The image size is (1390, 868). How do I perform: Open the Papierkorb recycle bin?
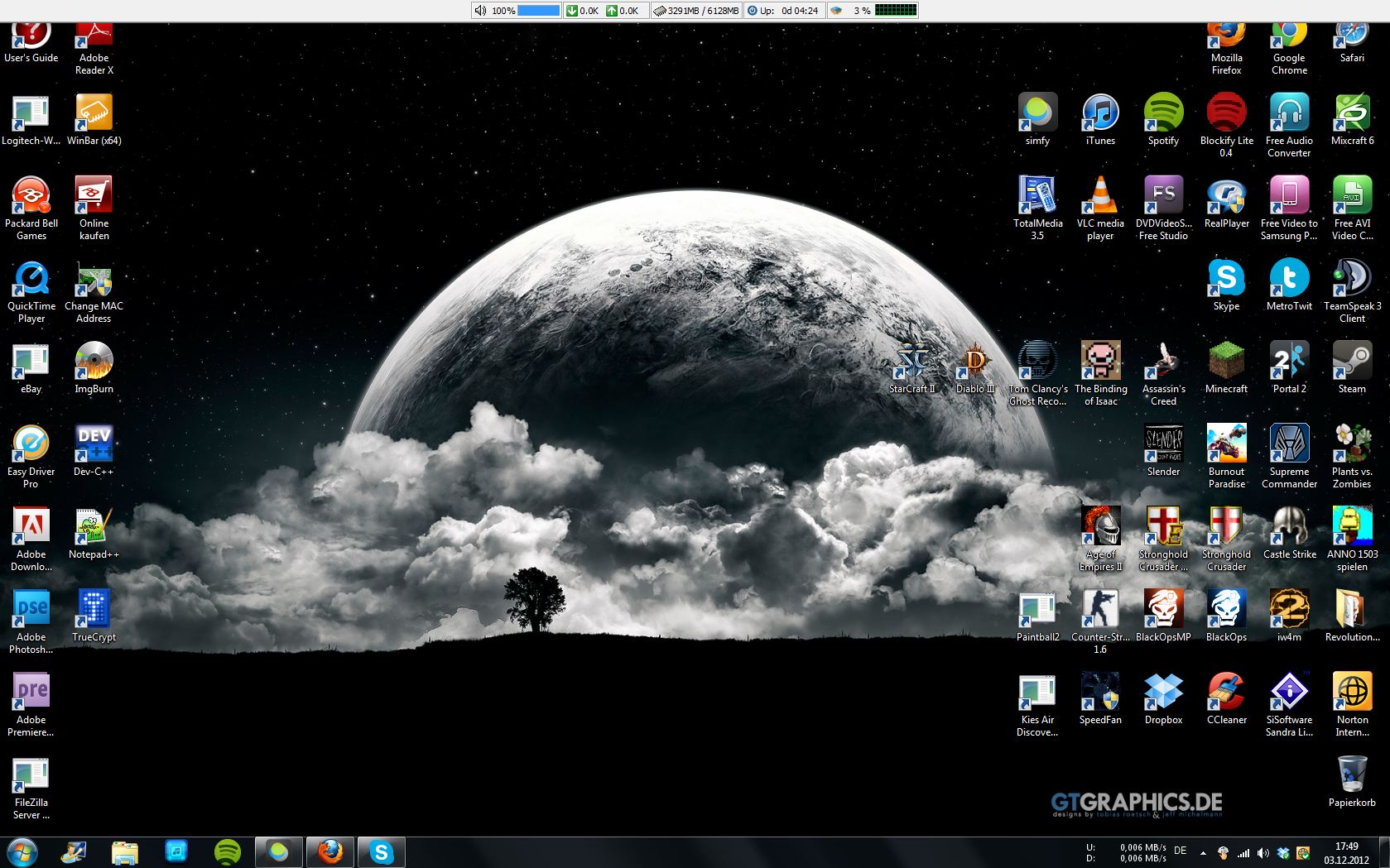1352,775
